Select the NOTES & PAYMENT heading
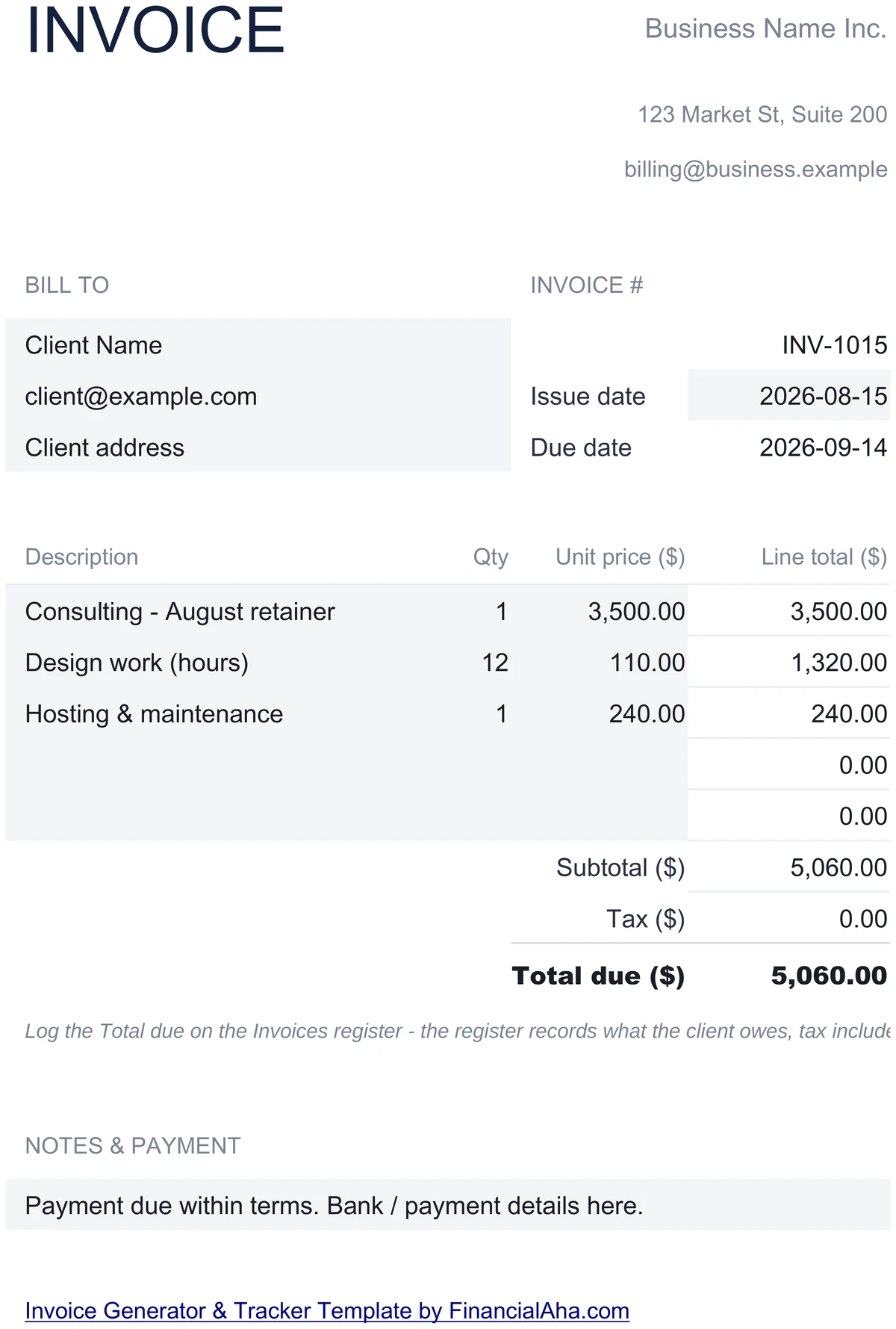 [x=133, y=1145]
